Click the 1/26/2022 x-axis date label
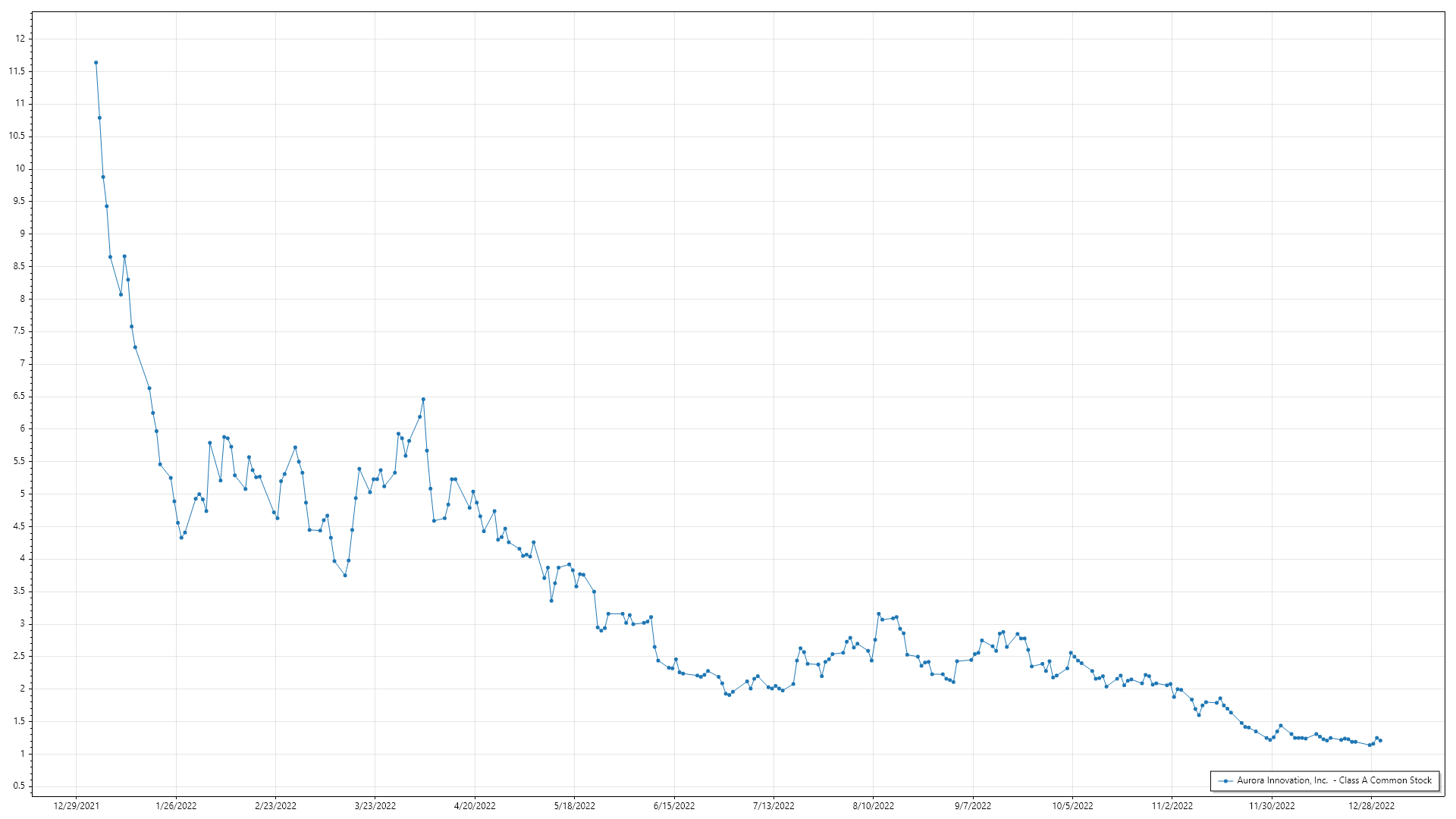1456x819 pixels. (176, 805)
